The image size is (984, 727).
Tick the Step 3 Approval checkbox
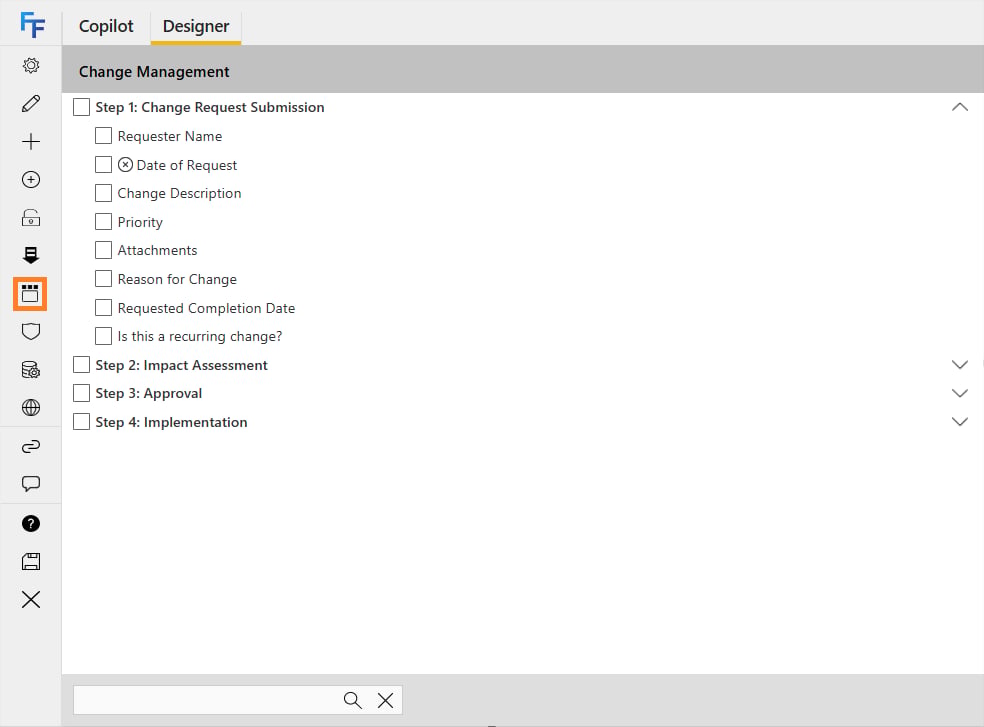82,393
